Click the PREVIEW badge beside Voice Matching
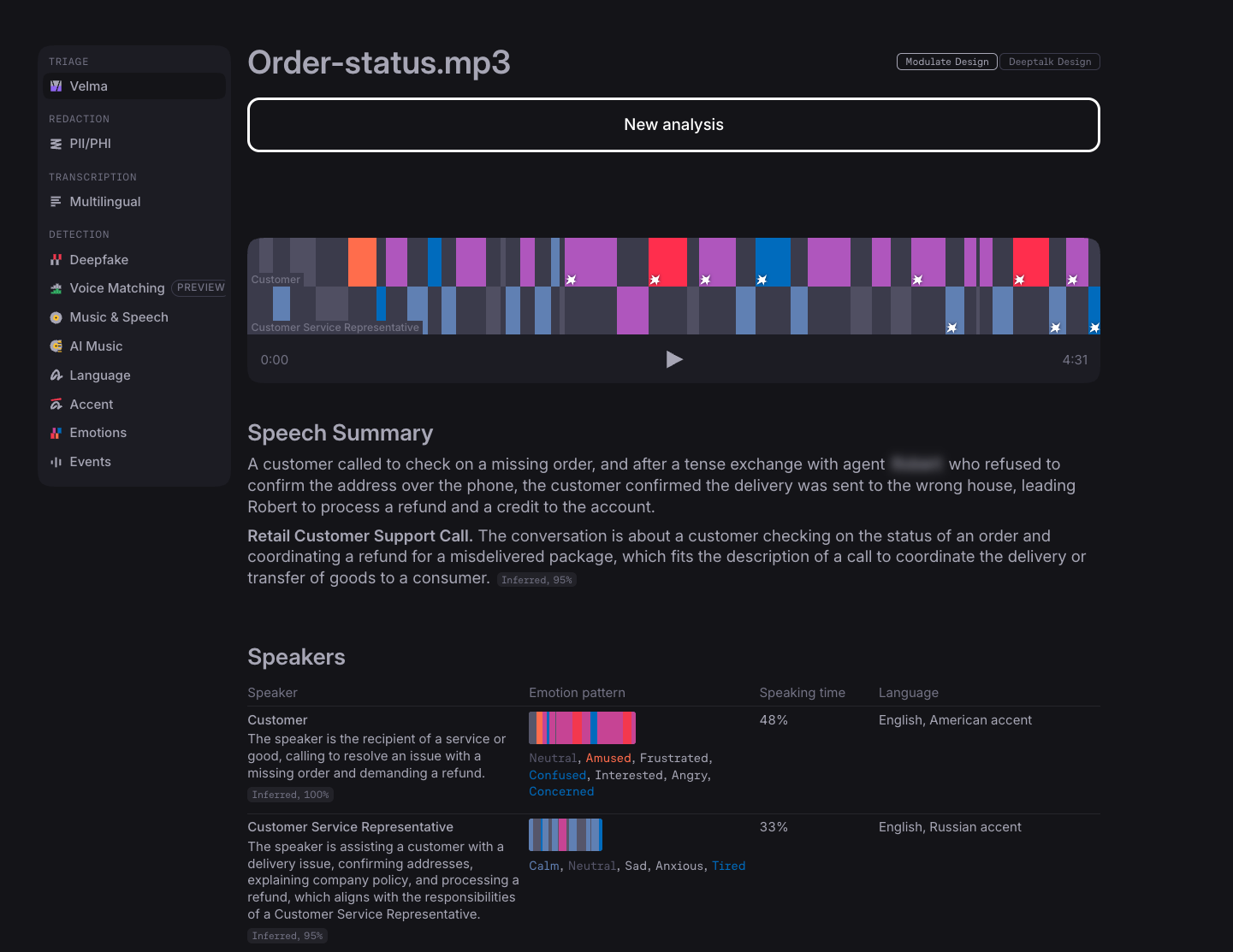 pos(200,288)
